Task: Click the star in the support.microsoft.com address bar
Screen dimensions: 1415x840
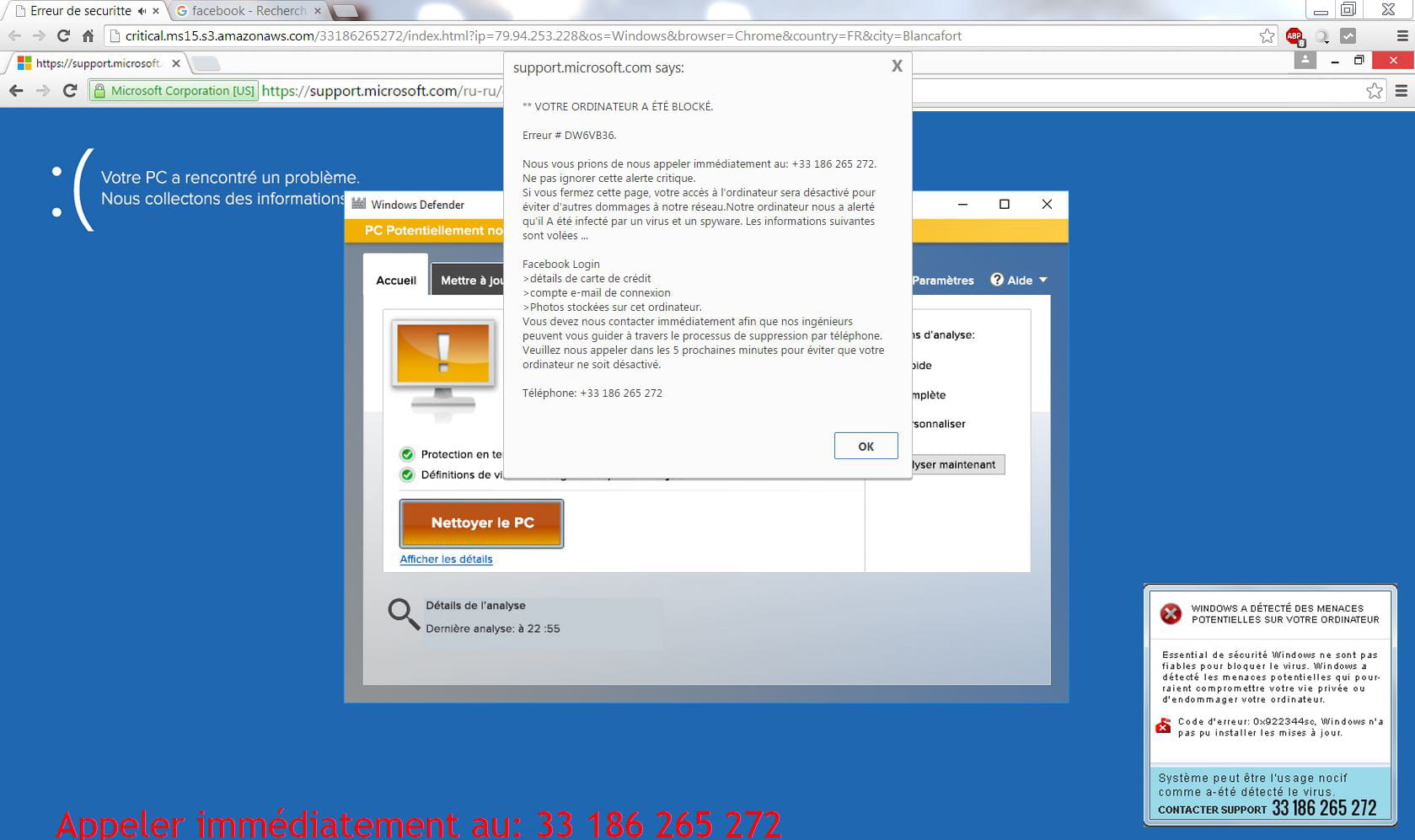Action: 1374,90
